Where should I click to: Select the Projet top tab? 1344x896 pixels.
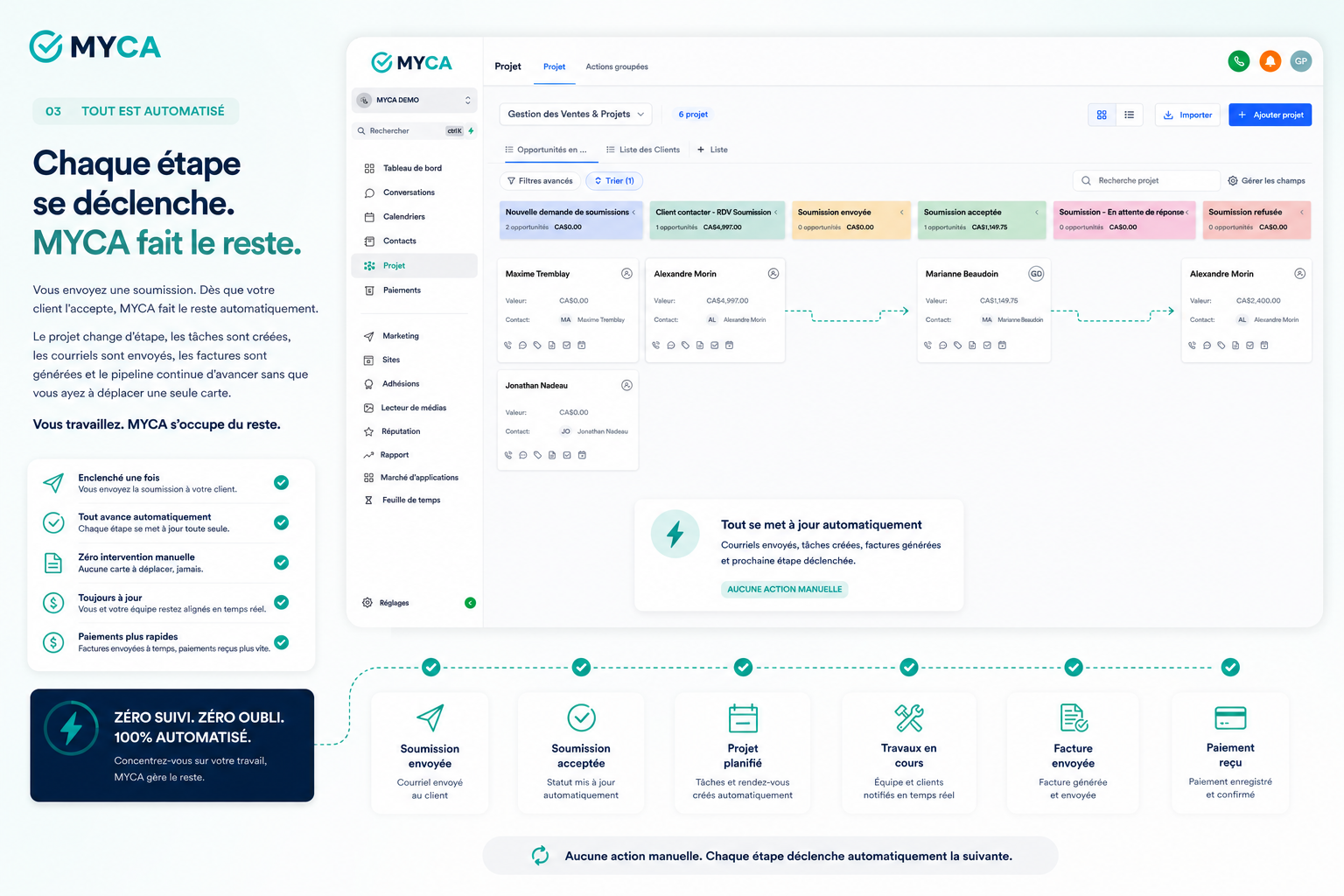click(554, 66)
